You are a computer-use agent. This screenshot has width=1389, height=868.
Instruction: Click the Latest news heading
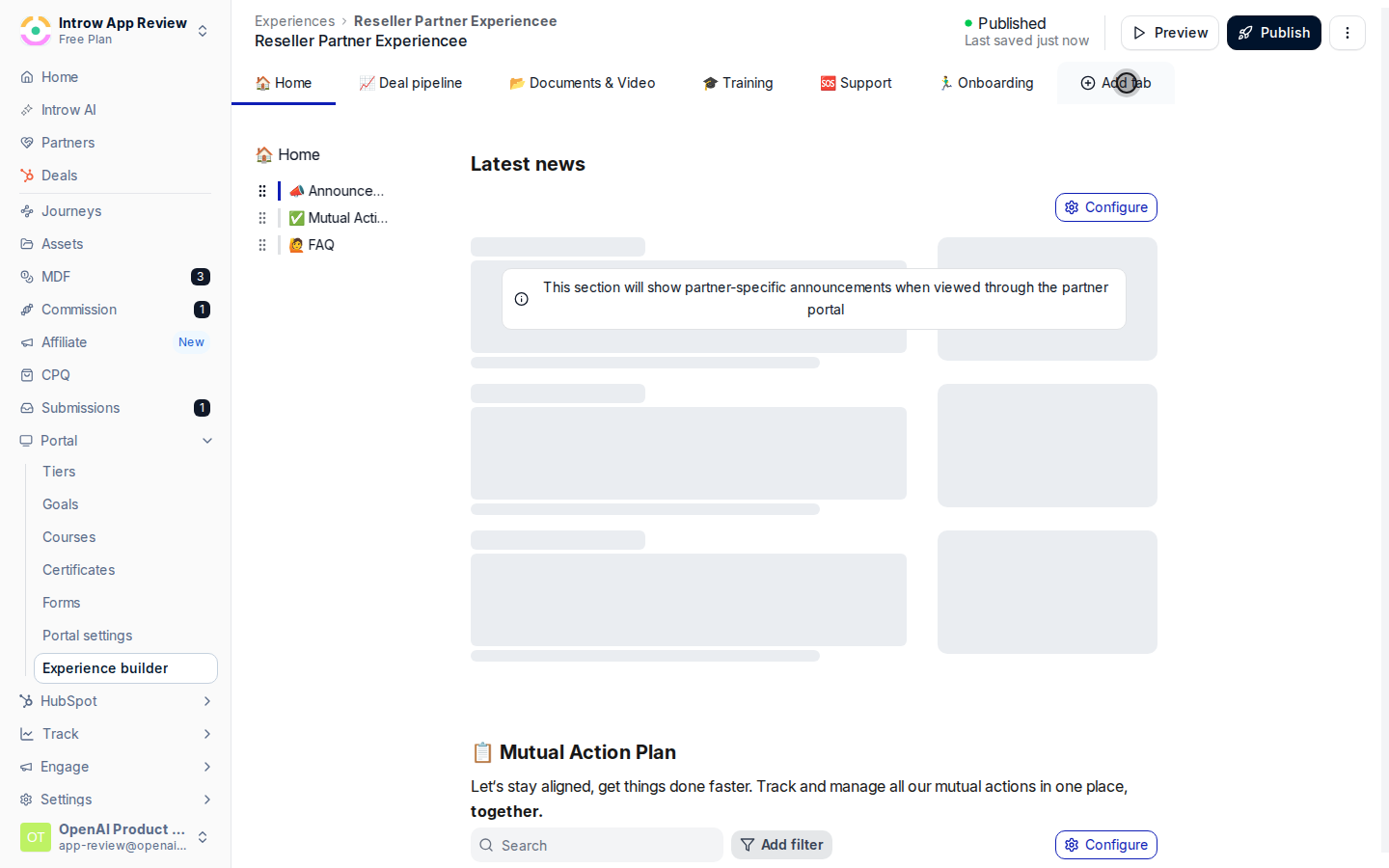click(x=528, y=164)
